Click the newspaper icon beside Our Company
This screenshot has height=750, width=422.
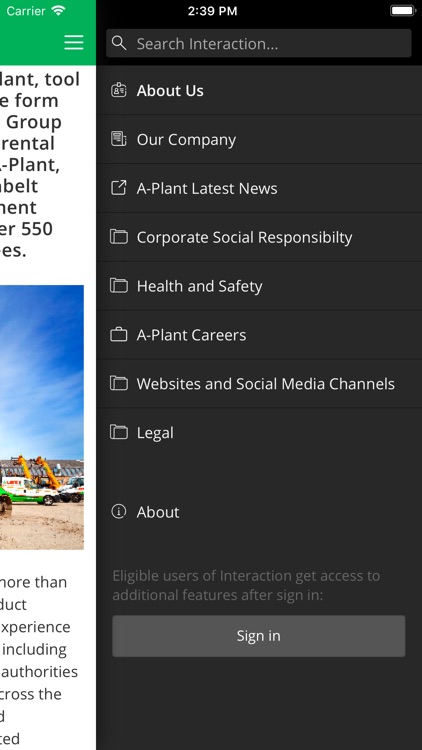[119, 139]
